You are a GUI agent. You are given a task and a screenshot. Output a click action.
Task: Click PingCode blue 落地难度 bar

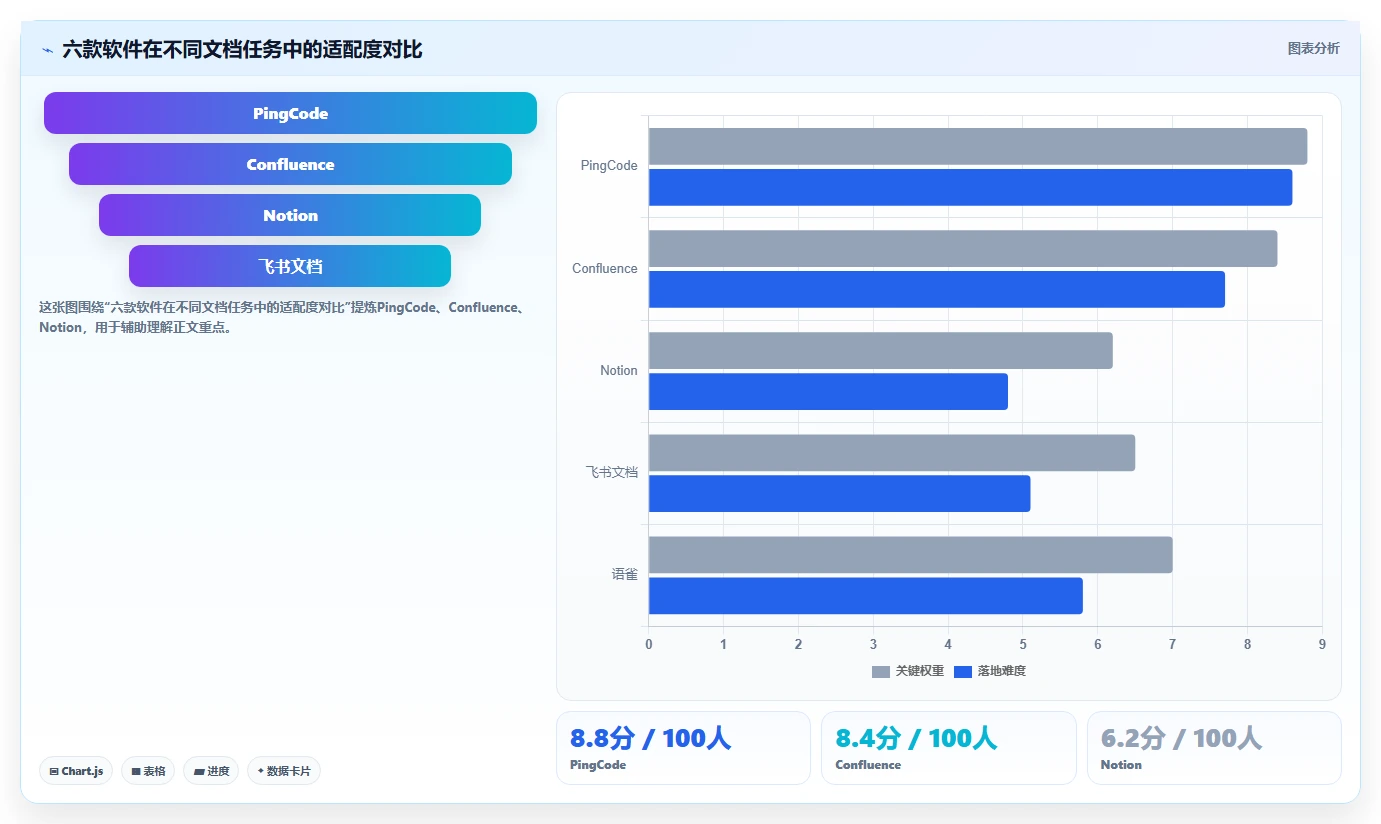click(970, 187)
